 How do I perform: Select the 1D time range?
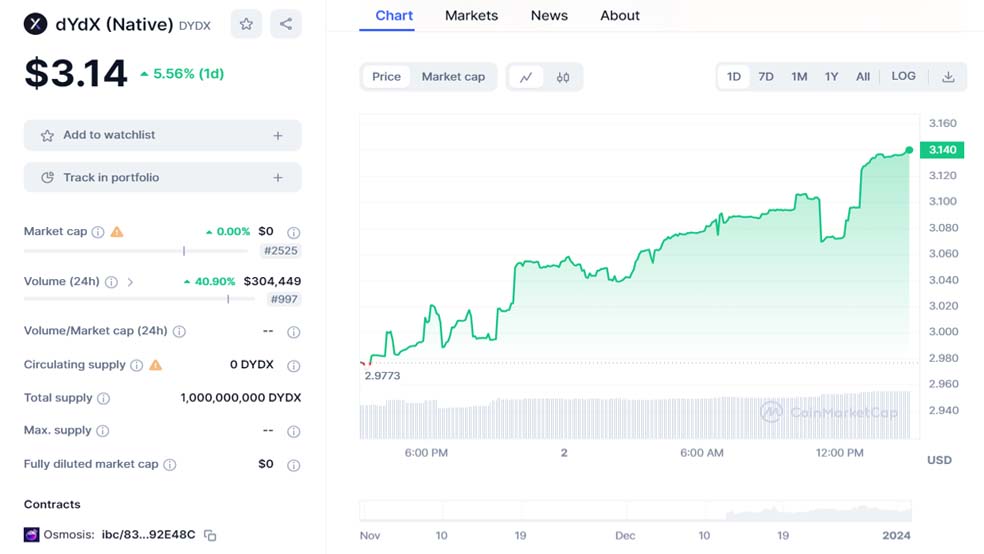(x=734, y=77)
